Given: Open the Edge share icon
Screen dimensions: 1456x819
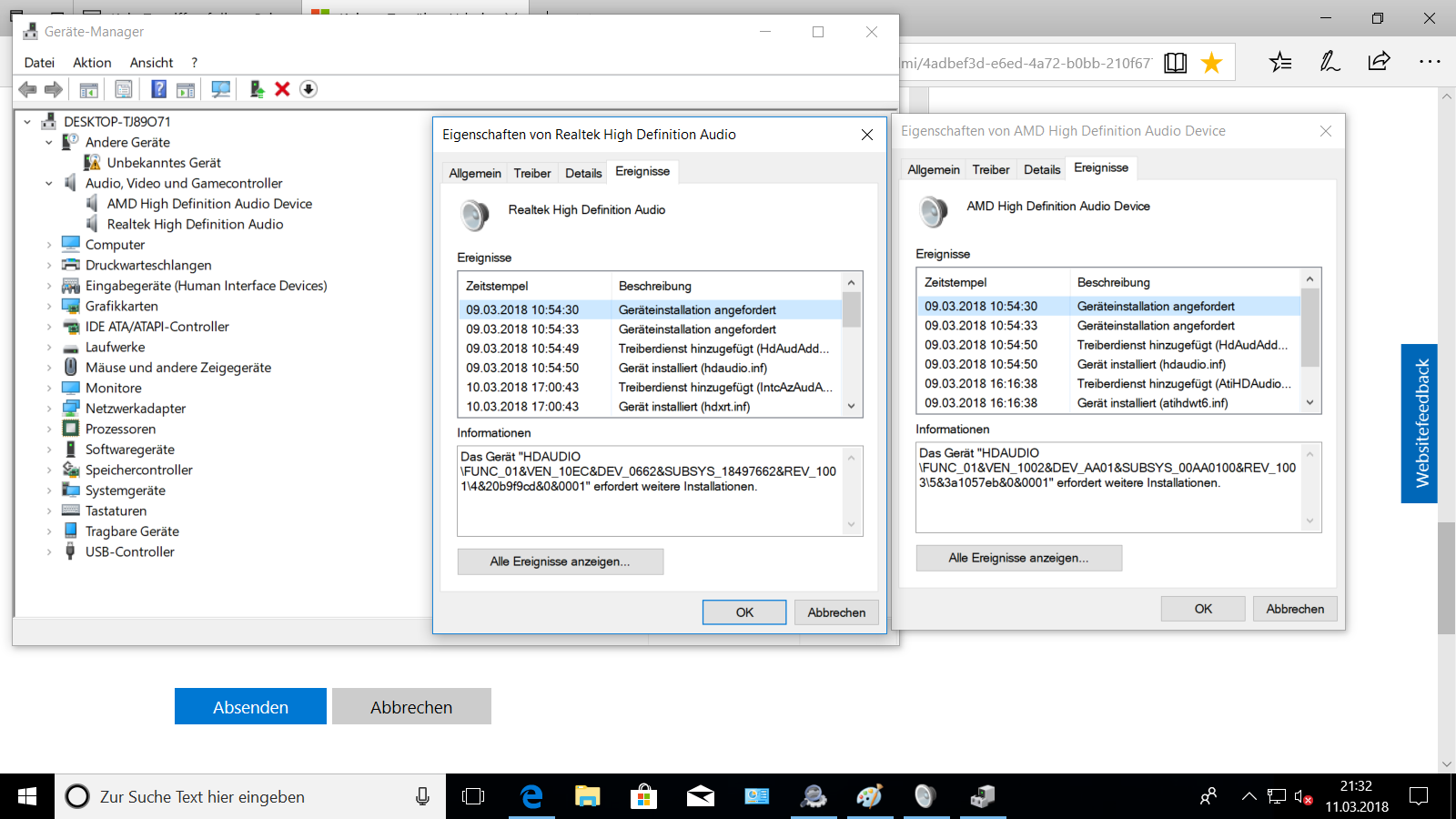Looking at the screenshot, I should [1379, 62].
